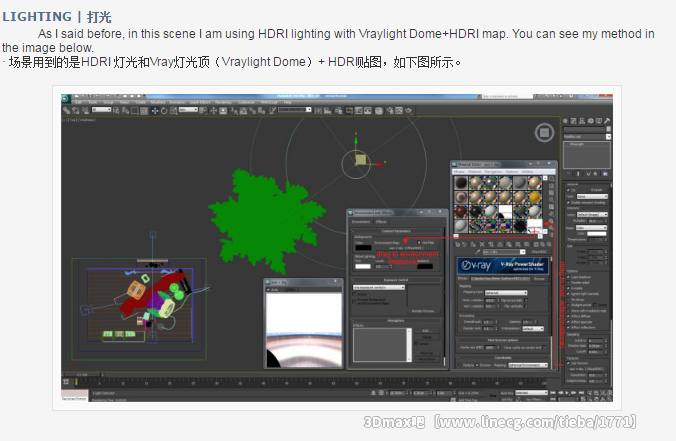Click the Reset Map icon in Material Editor
The height and width of the screenshot is (441, 676).
(482, 244)
